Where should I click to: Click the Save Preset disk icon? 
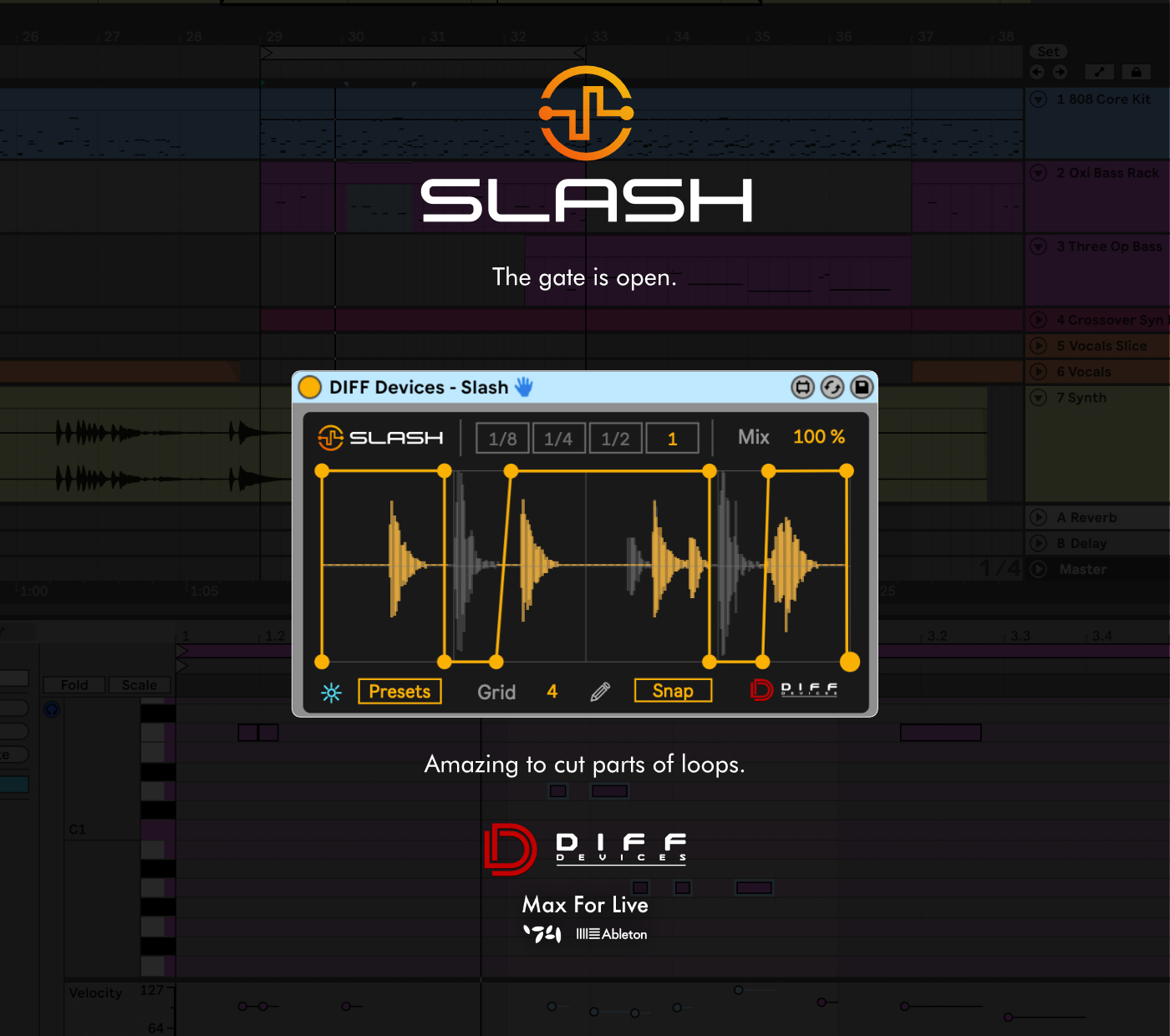[x=862, y=387]
